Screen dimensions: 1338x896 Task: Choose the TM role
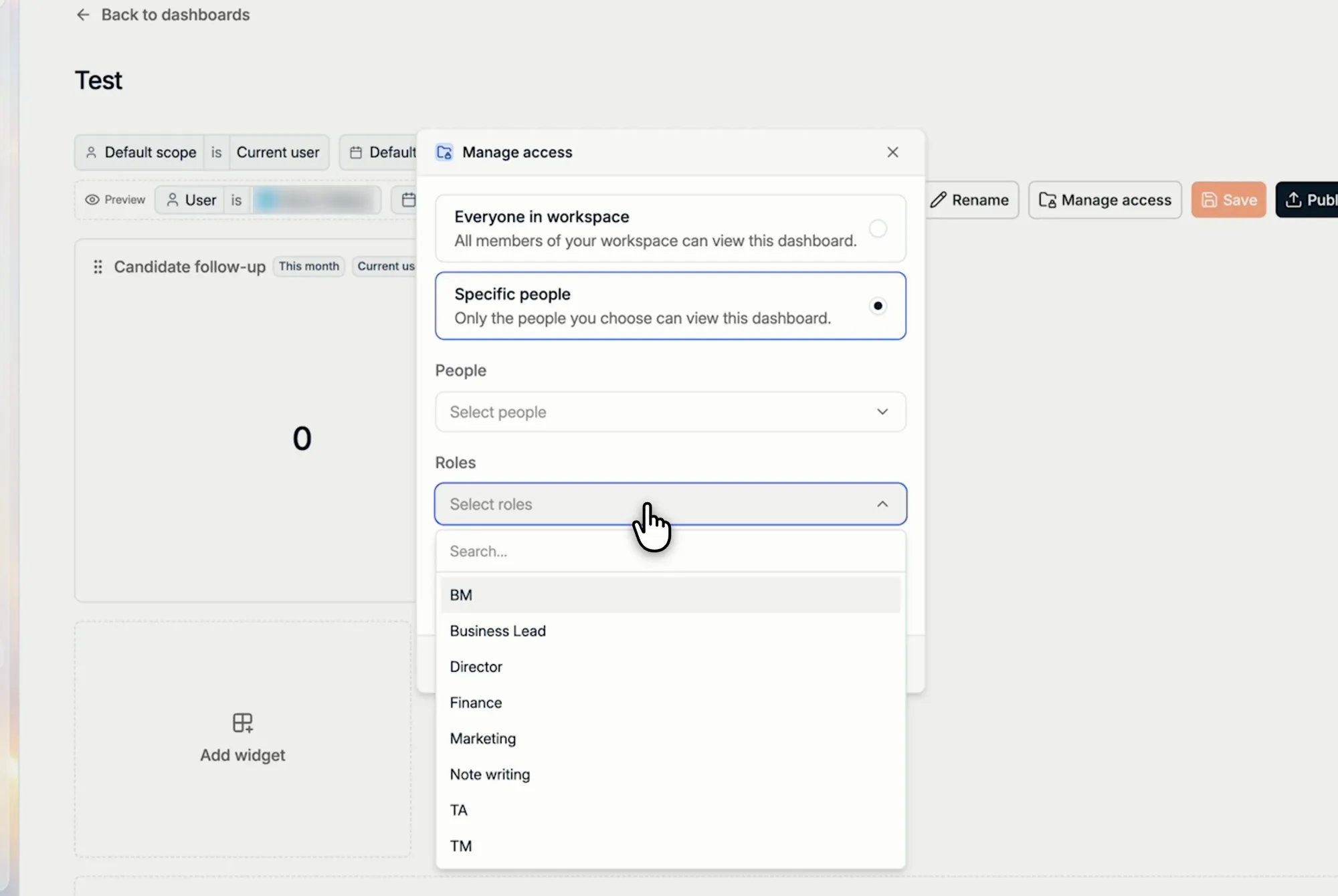click(670, 846)
